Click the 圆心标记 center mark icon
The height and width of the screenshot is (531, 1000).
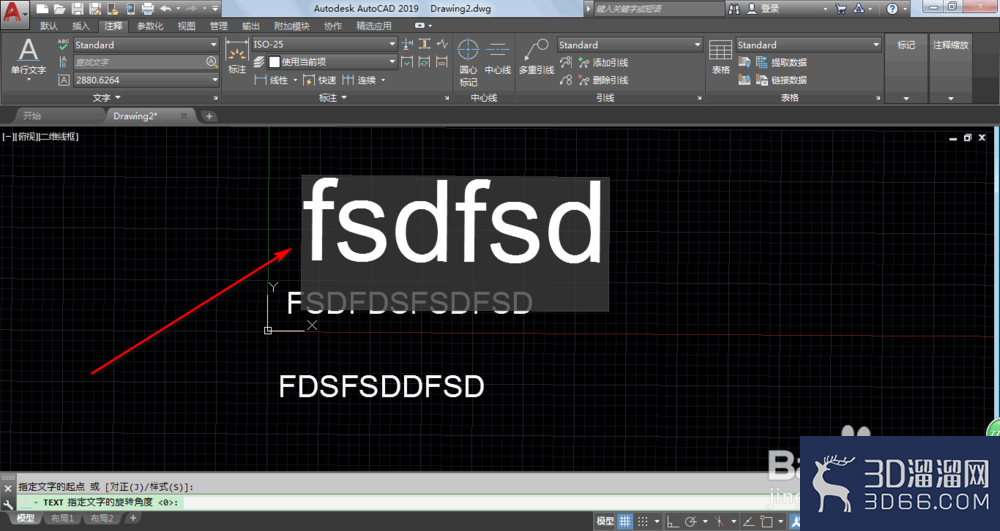point(468,62)
